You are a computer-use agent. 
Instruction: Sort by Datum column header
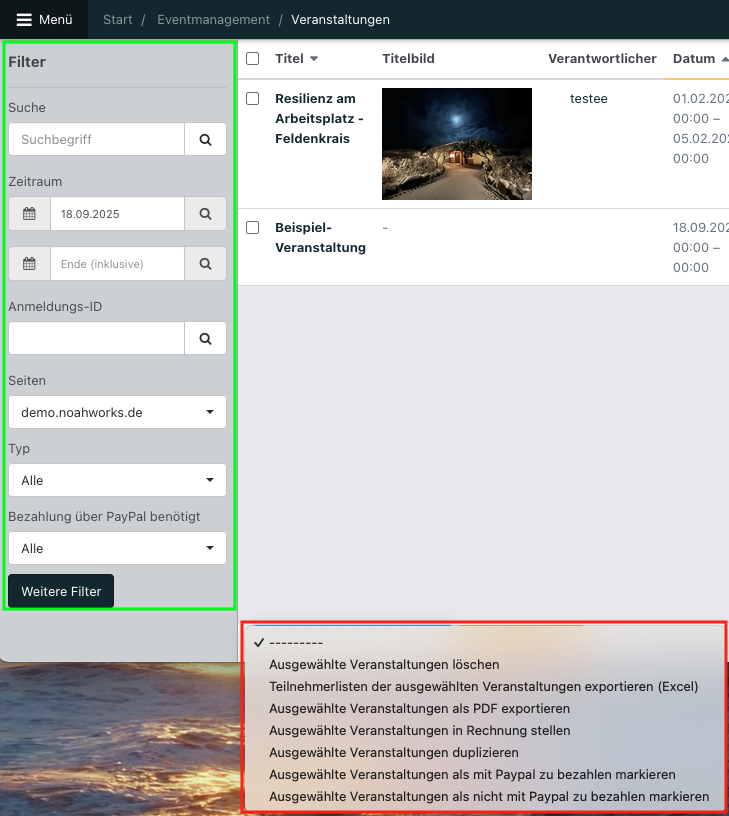click(694, 59)
